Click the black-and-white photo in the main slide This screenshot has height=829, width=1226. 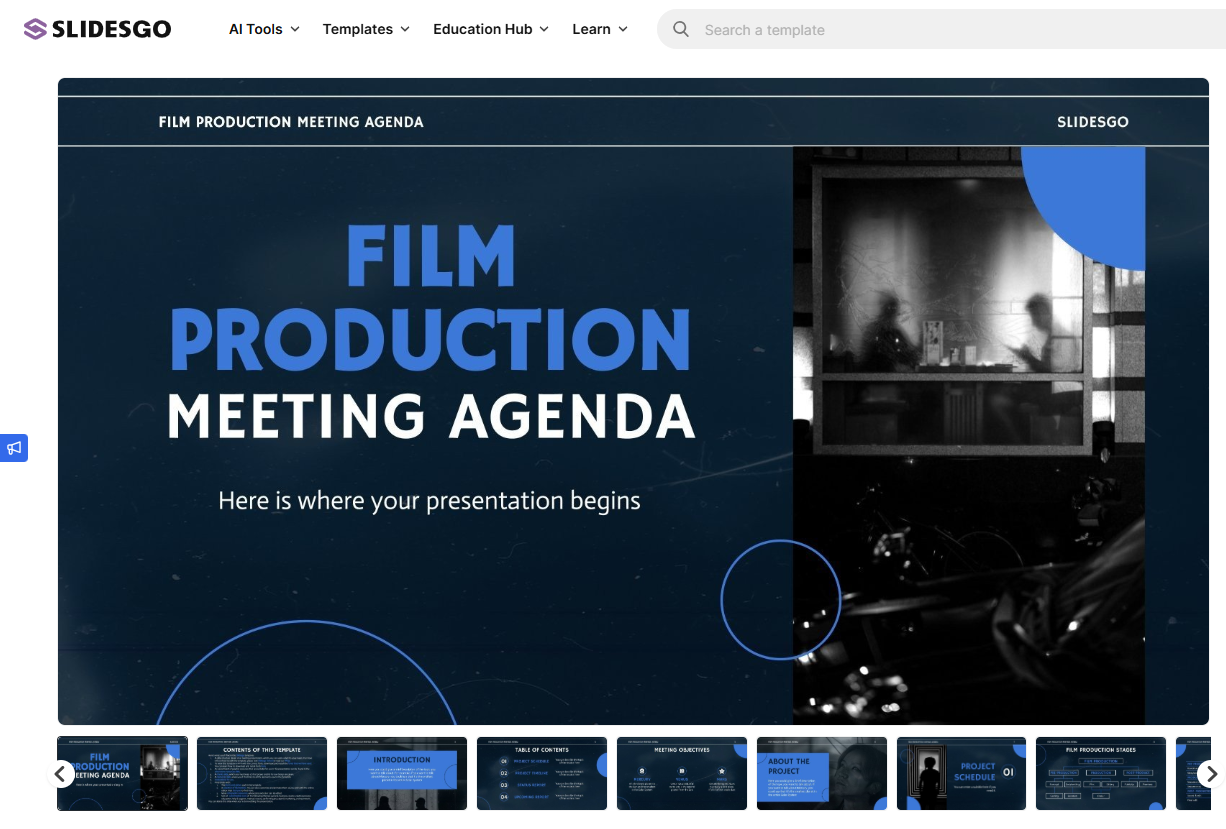pyautogui.click(x=968, y=435)
